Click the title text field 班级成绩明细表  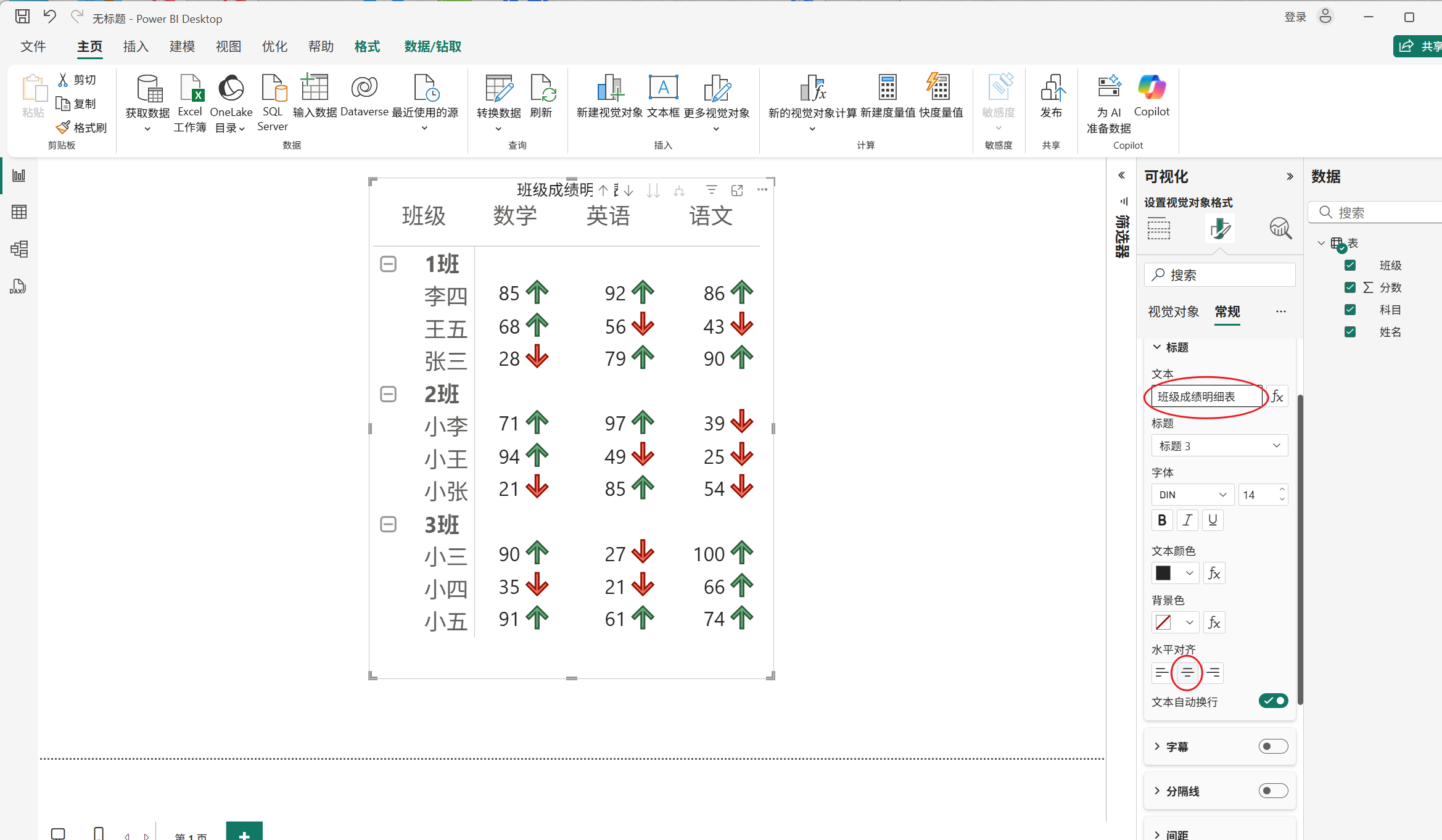[1206, 397]
